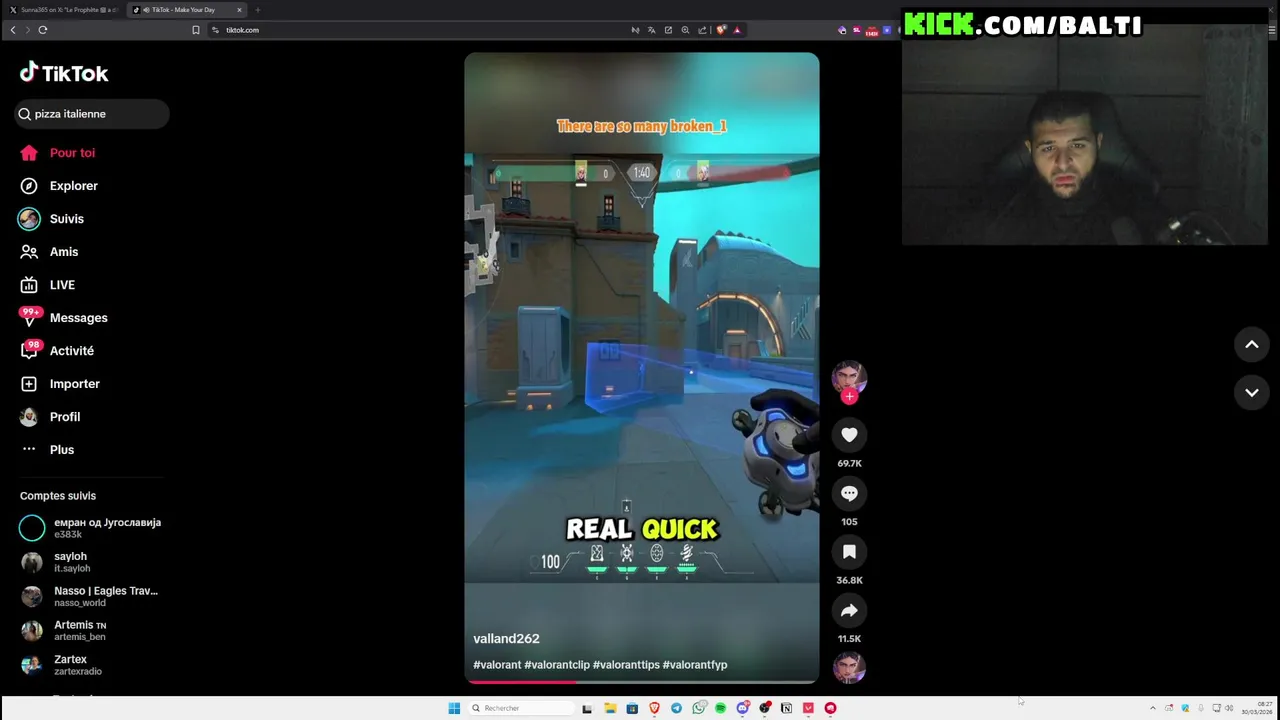This screenshot has width=1280, height=720.
Task: Open the taskbar clock and date
Action: (1257, 708)
